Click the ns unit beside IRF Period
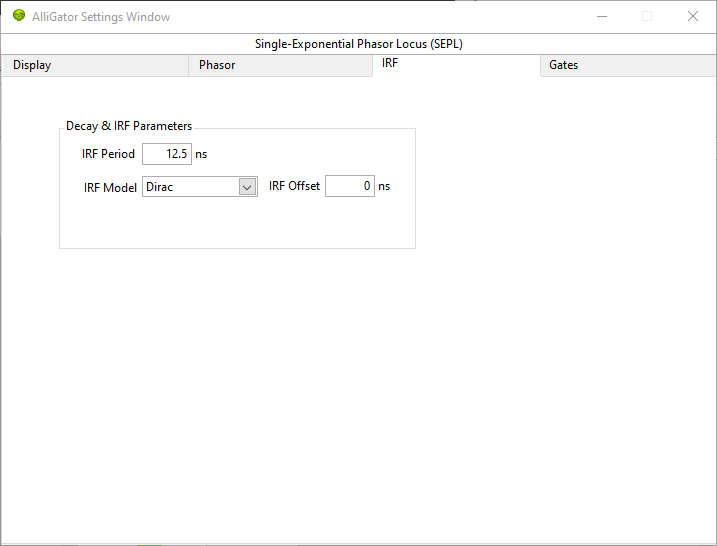 pyautogui.click(x=201, y=155)
